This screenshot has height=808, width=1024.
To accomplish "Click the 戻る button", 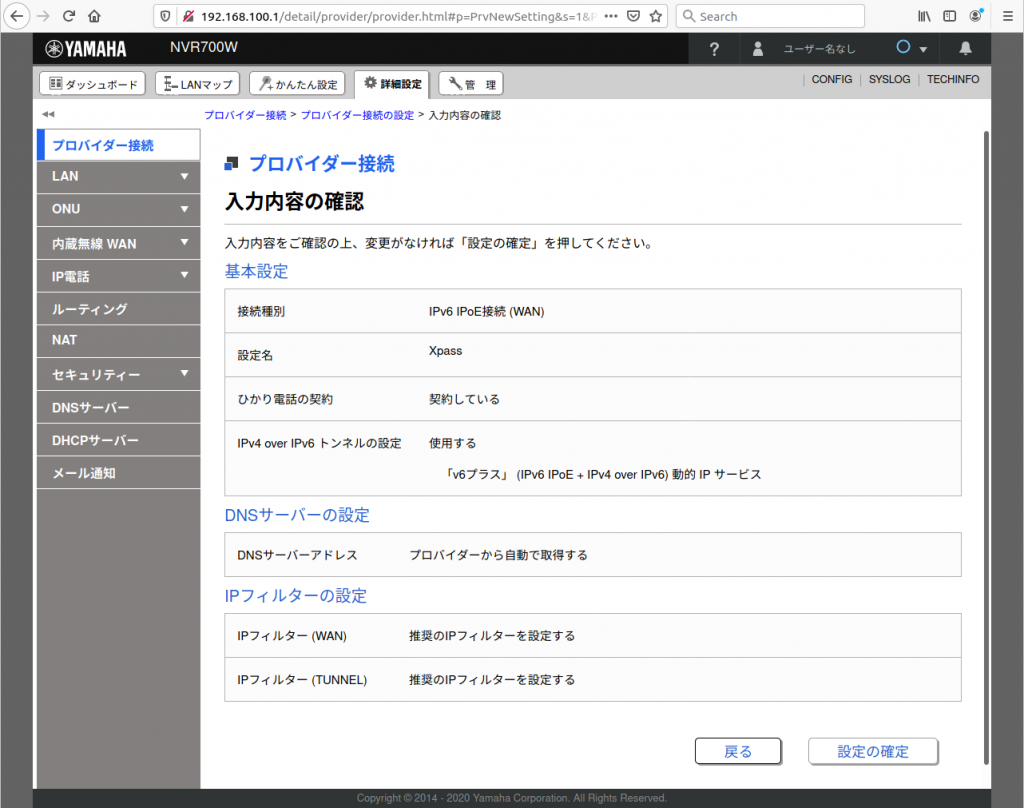I will tap(738, 751).
